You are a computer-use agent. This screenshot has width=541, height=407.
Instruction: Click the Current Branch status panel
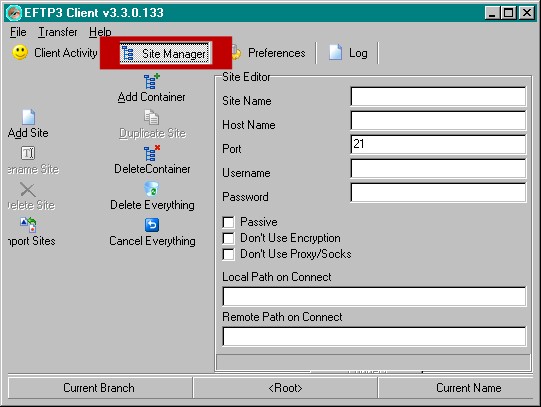[100, 388]
